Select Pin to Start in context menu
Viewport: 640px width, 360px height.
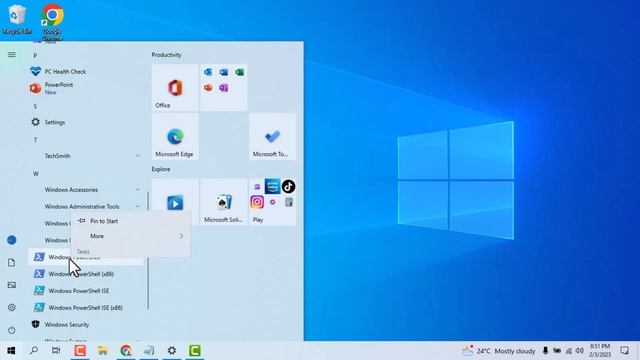pos(130,221)
